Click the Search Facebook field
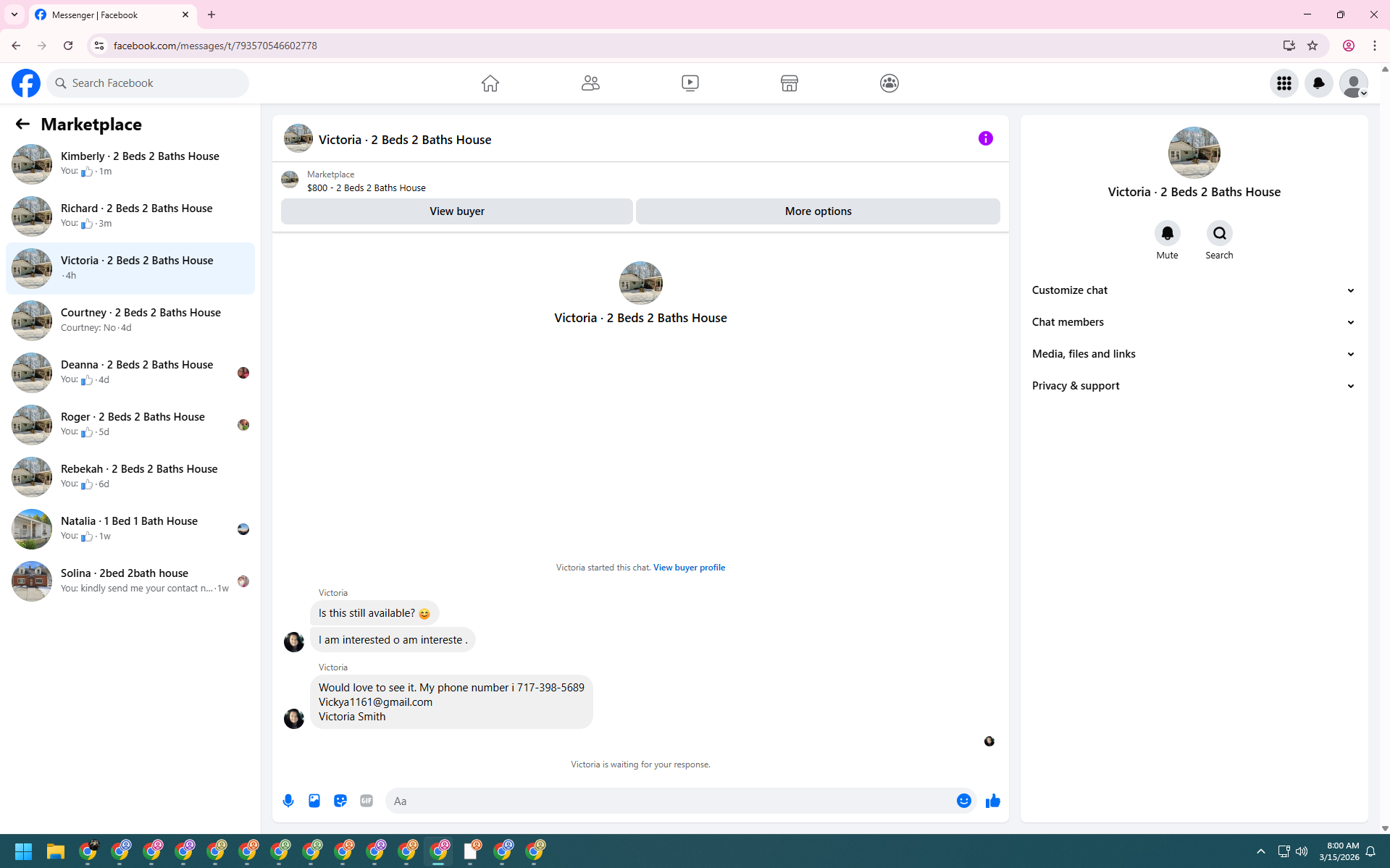The height and width of the screenshot is (868, 1390). [148, 83]
